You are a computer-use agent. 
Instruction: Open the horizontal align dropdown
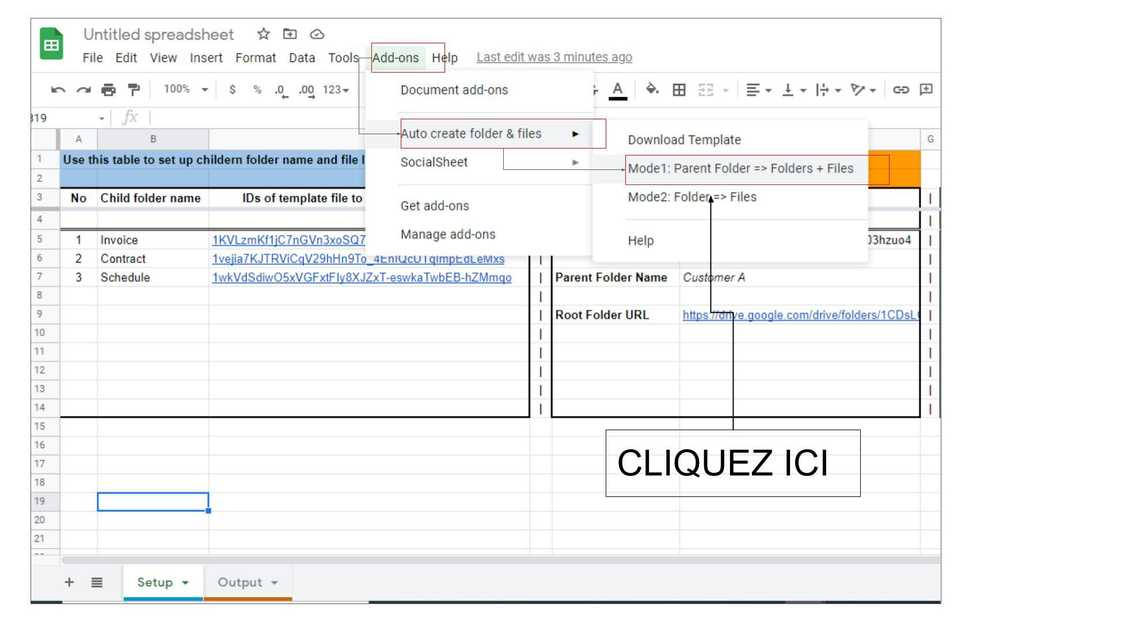(x=759, y=90)
